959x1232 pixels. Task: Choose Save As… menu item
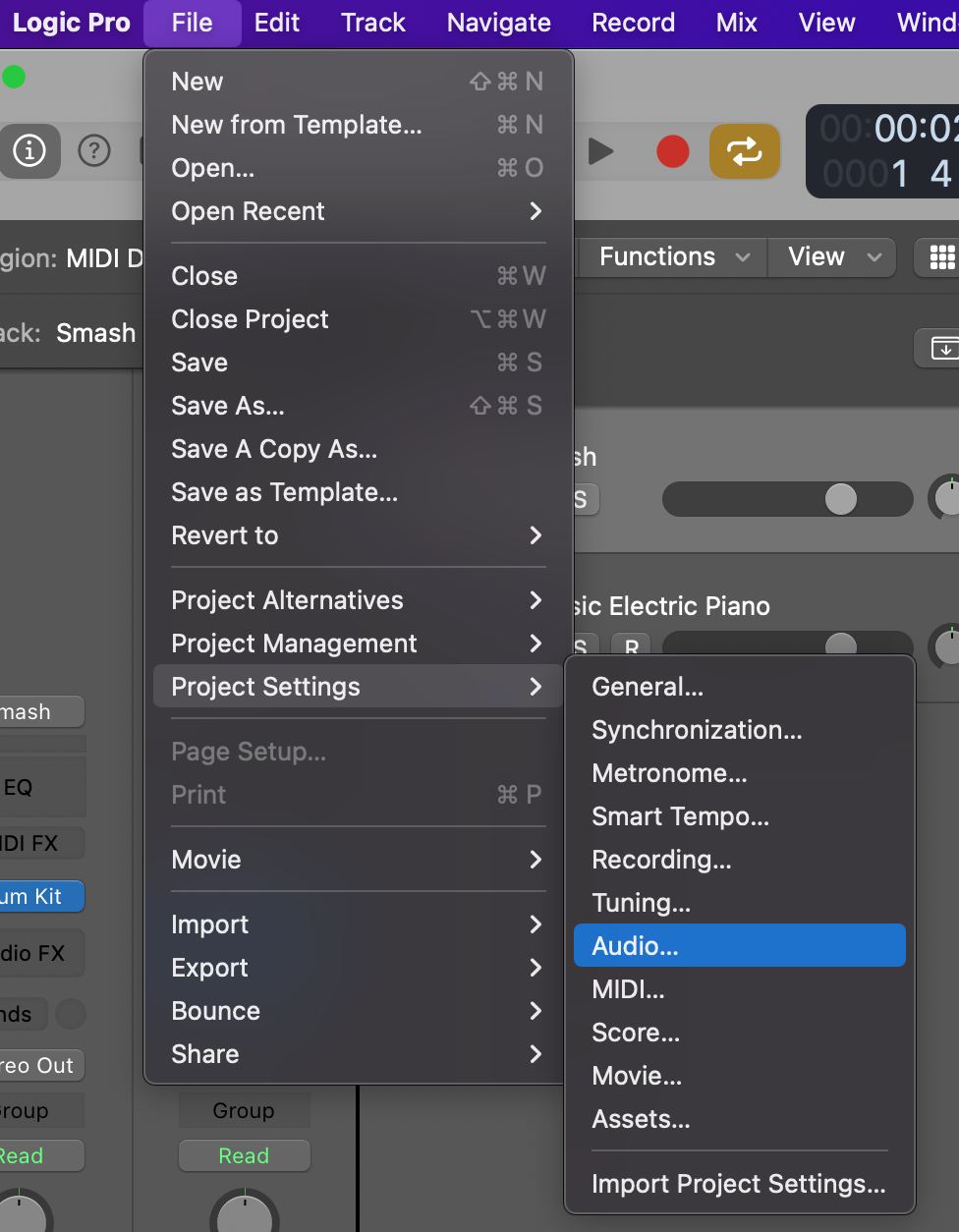coord(358,405)
